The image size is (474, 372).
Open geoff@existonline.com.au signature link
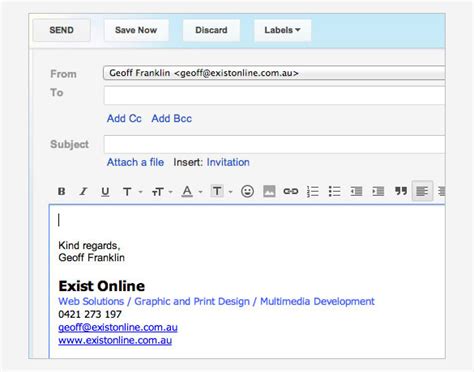[118, 327]
